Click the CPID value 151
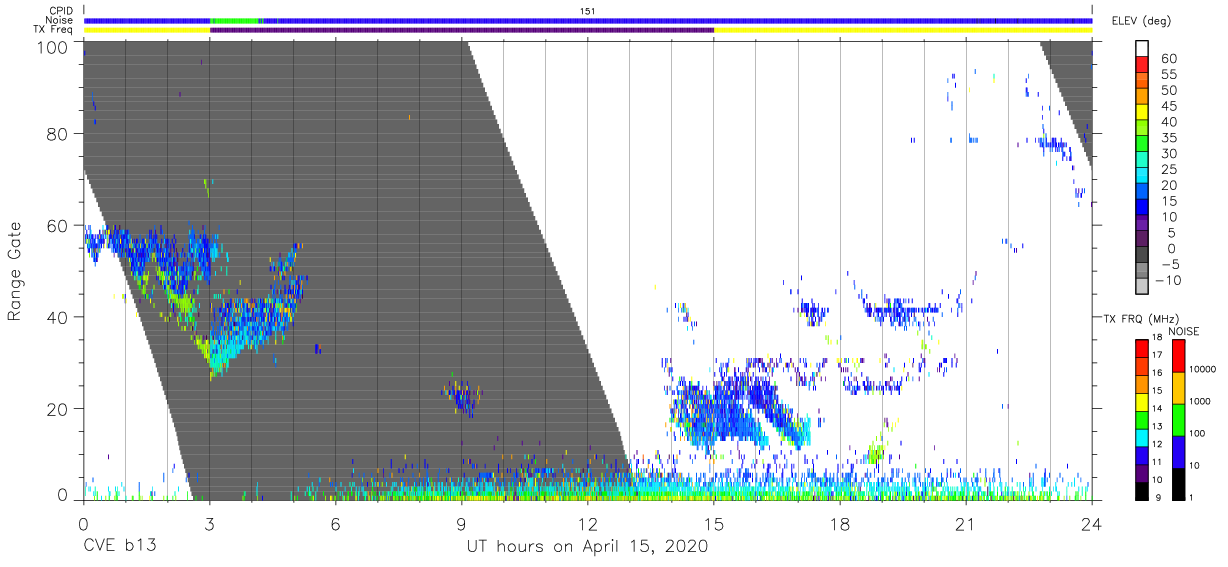Screen dimensions: 1228x567 point(587,11)
